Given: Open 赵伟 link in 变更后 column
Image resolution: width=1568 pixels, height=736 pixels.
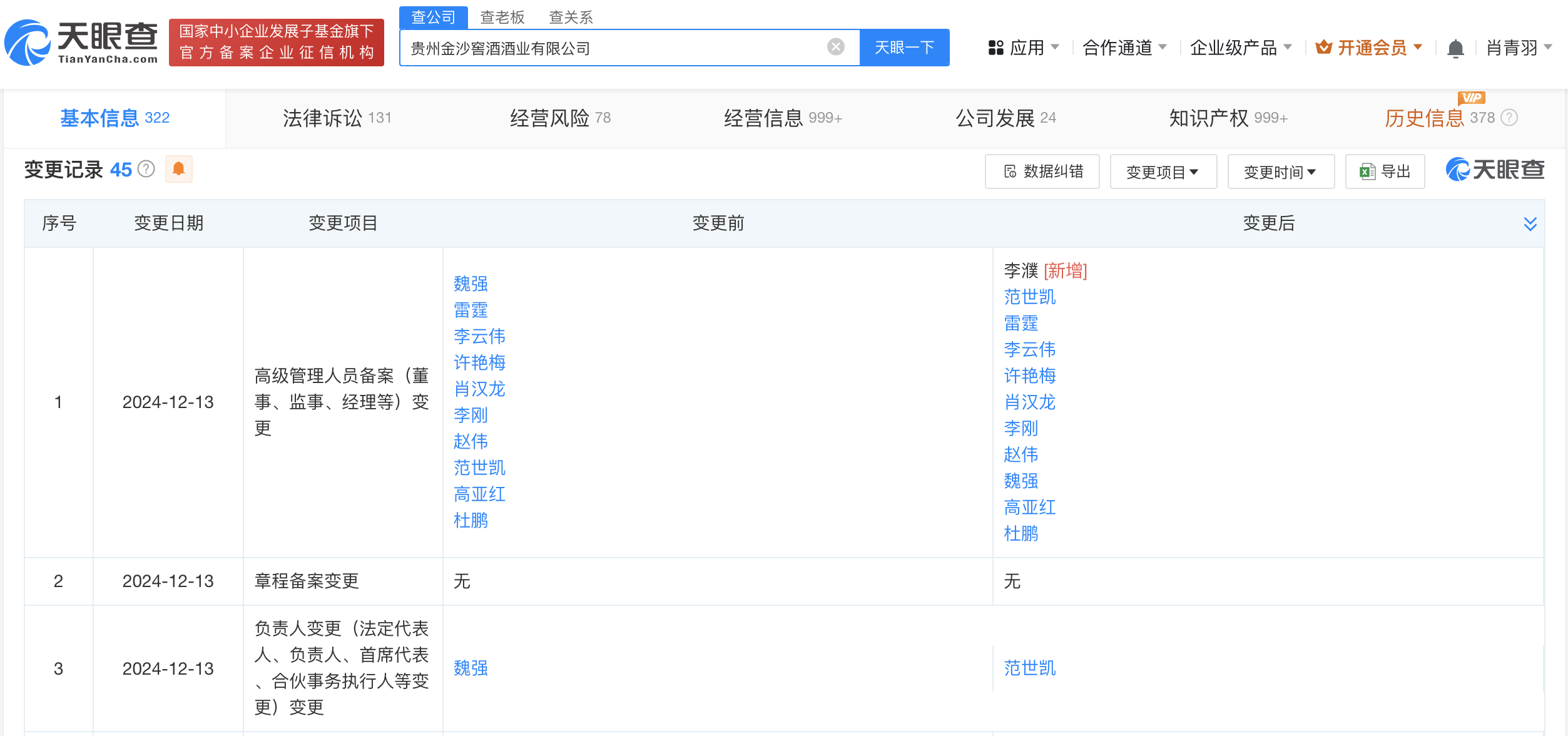Looking at the screenshot, I should (x=1021, y=455).
